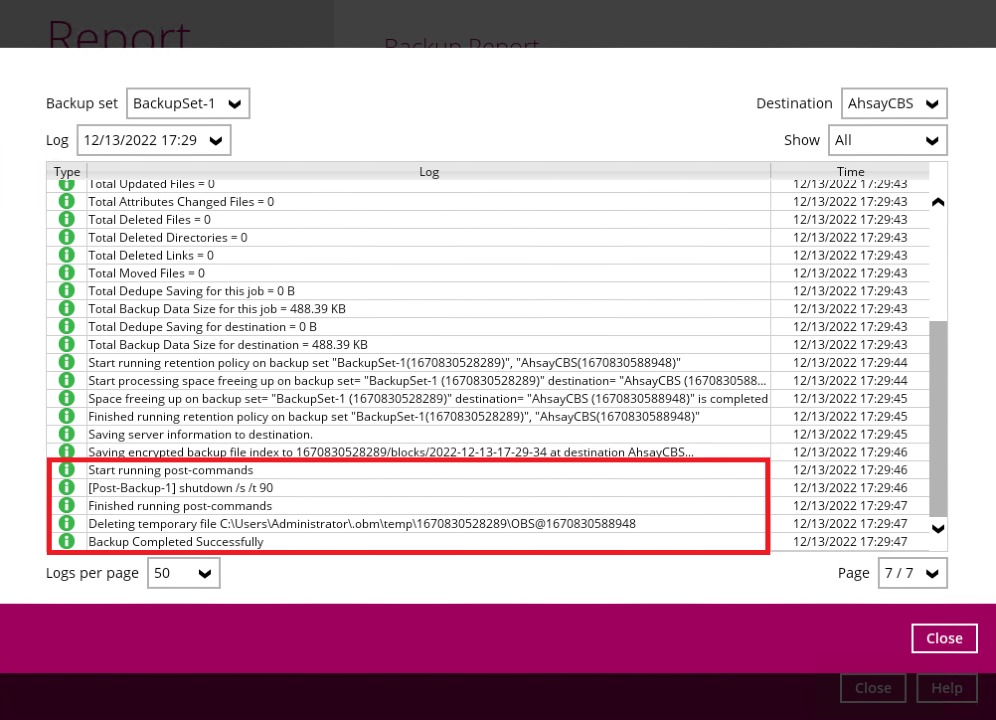Click info icon next to 'Total Deleted Files = 0'

[x=67, y=219]
